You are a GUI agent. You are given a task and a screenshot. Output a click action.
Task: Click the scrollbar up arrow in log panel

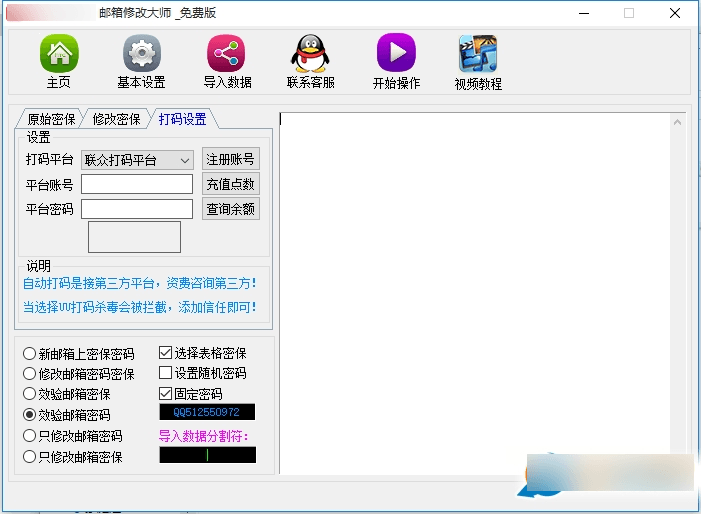[x=677, y=122]
